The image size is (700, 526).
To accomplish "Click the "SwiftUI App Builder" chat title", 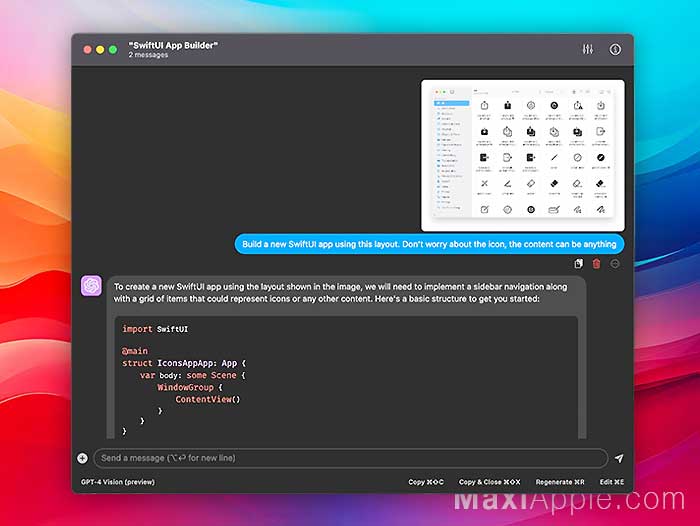I will (x=173, y=45).
